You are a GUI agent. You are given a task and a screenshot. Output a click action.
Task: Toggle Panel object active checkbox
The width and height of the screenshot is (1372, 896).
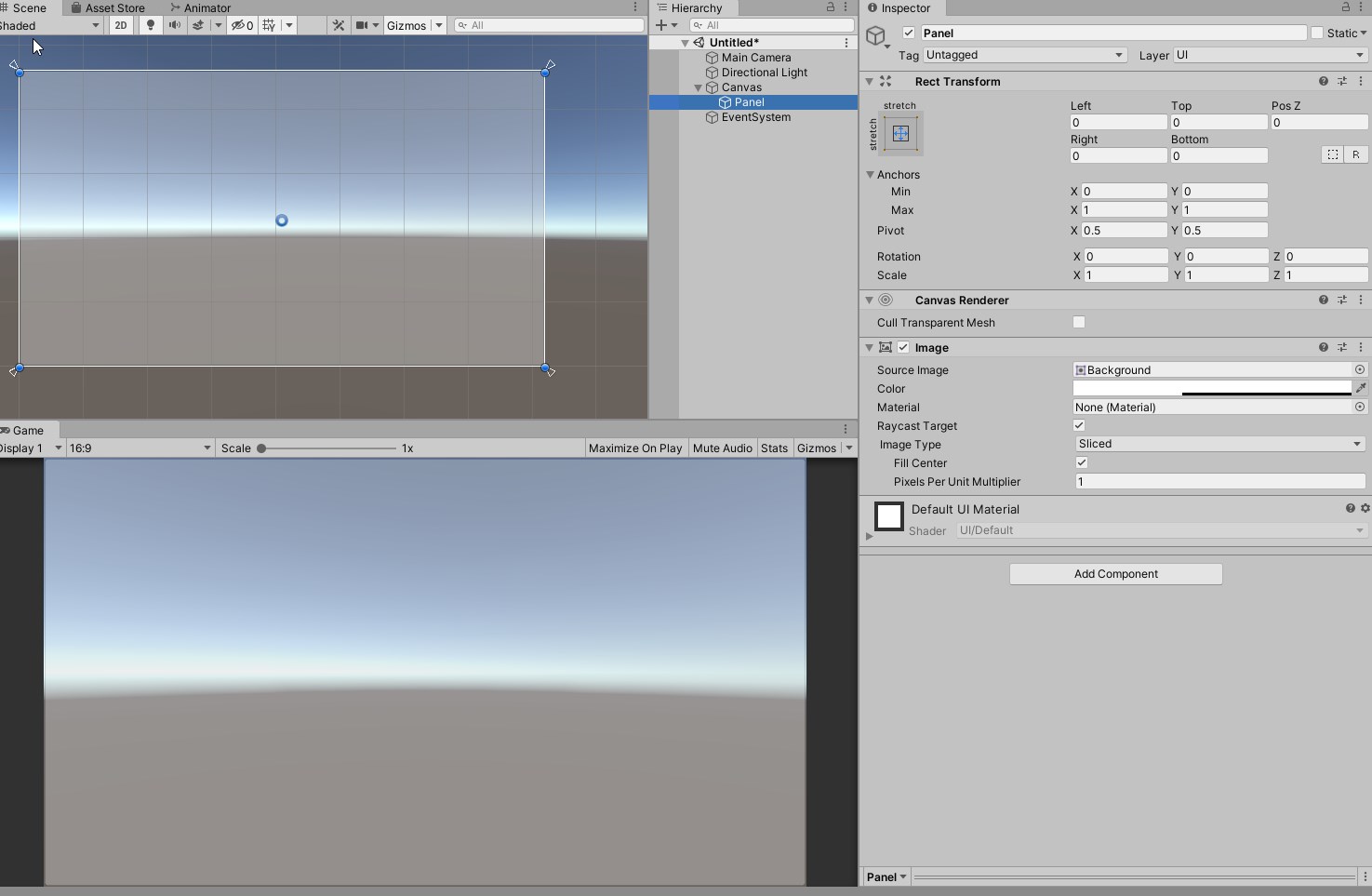pos(909,33)
